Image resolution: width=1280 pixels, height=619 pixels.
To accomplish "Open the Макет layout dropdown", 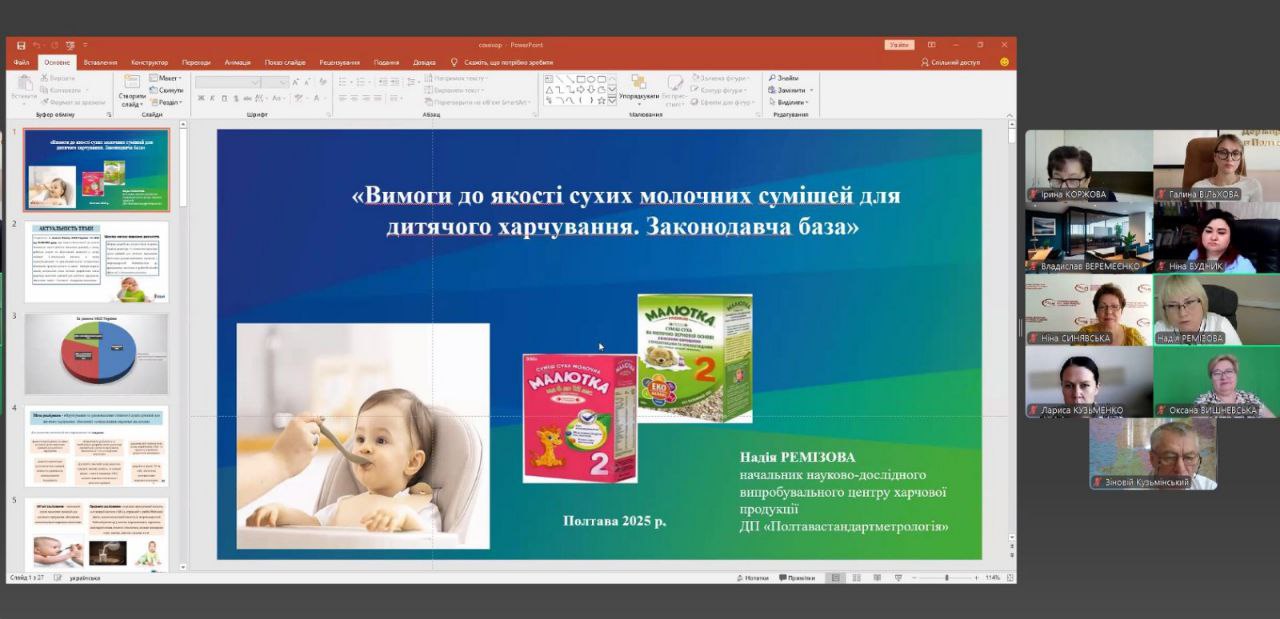I will pyautogui.click(x=167, y=78).
